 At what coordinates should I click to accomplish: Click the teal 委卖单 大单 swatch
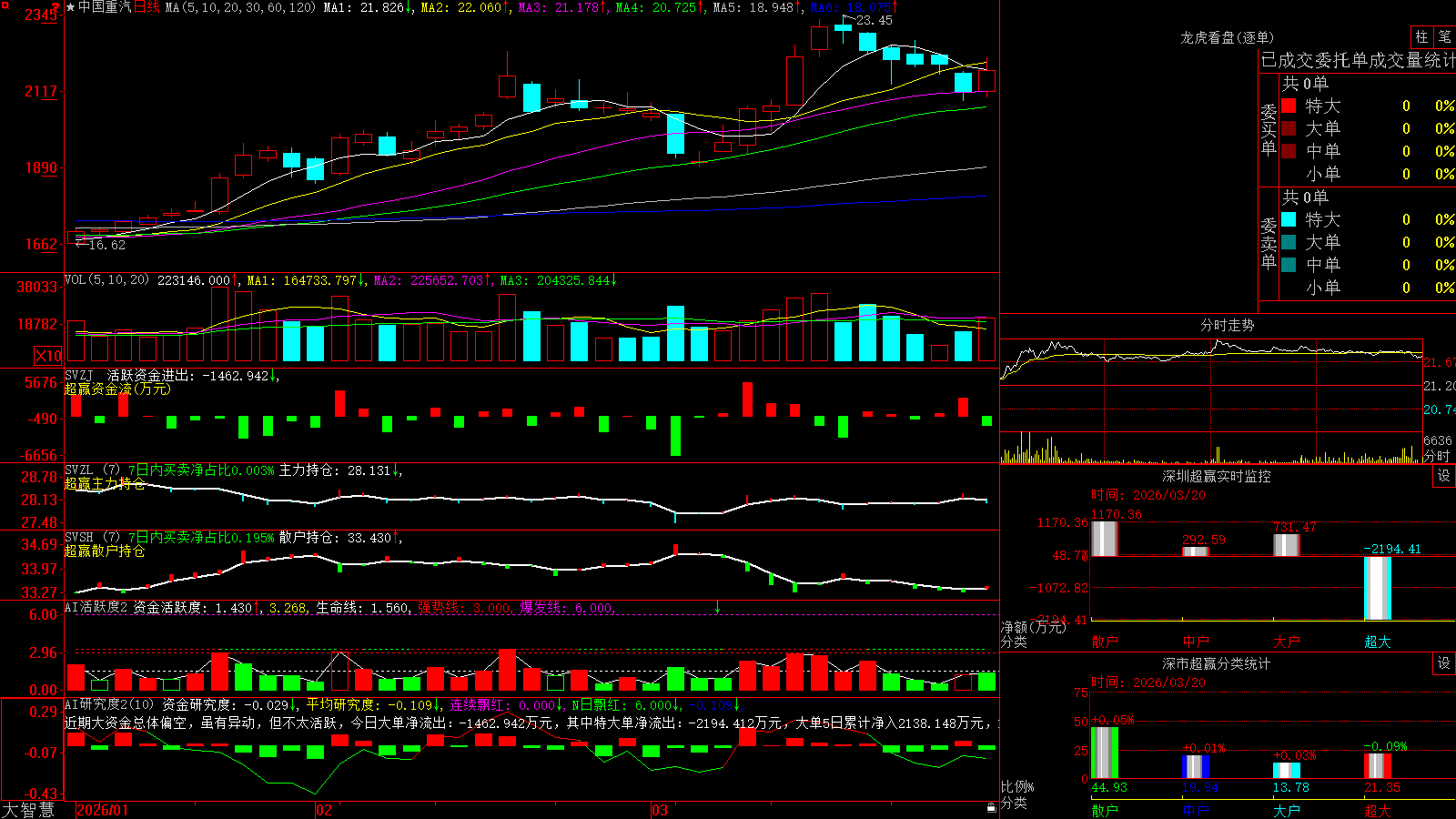coord(1289,242)
